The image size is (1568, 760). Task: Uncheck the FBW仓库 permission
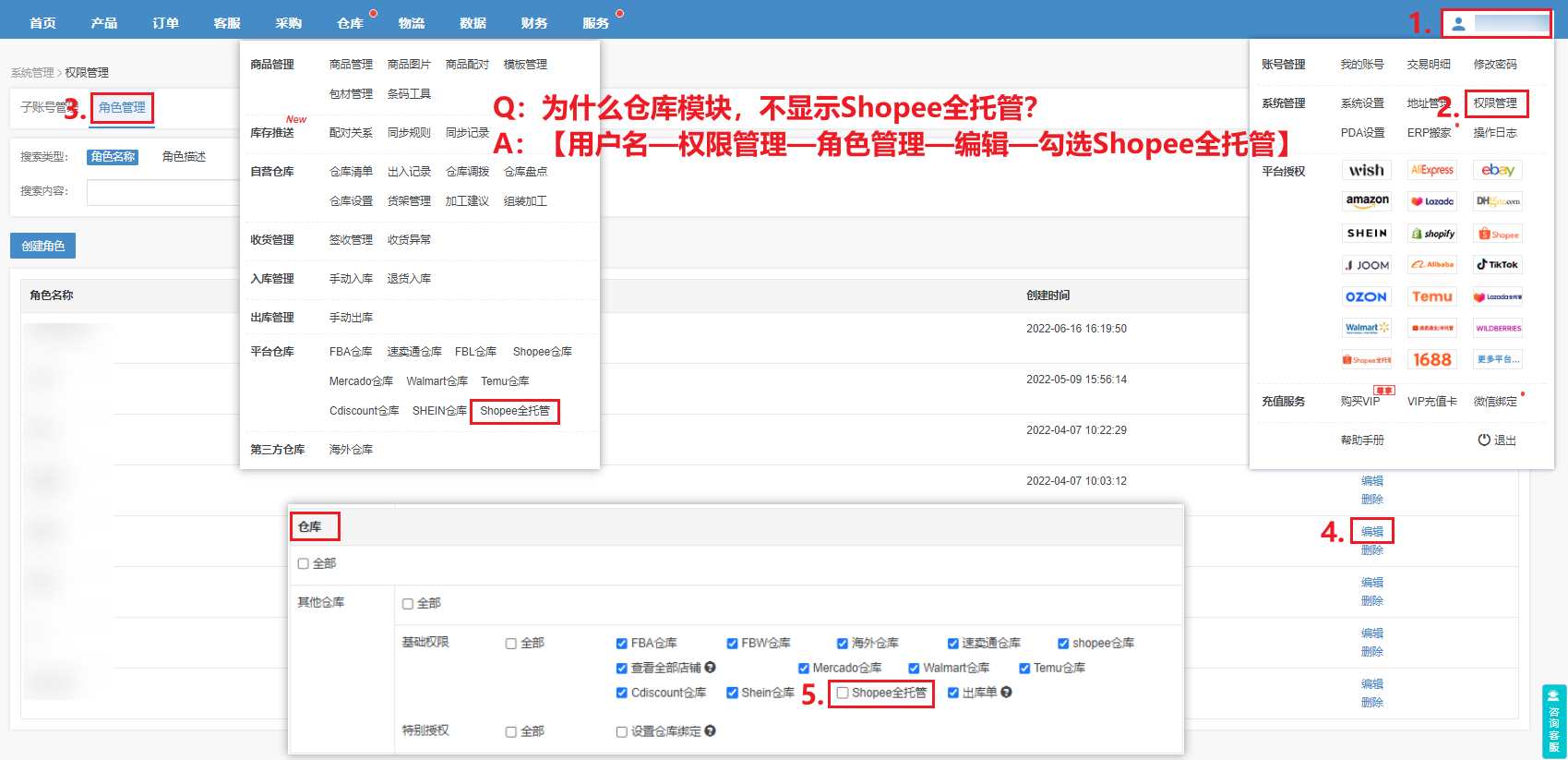pos(732,644)
